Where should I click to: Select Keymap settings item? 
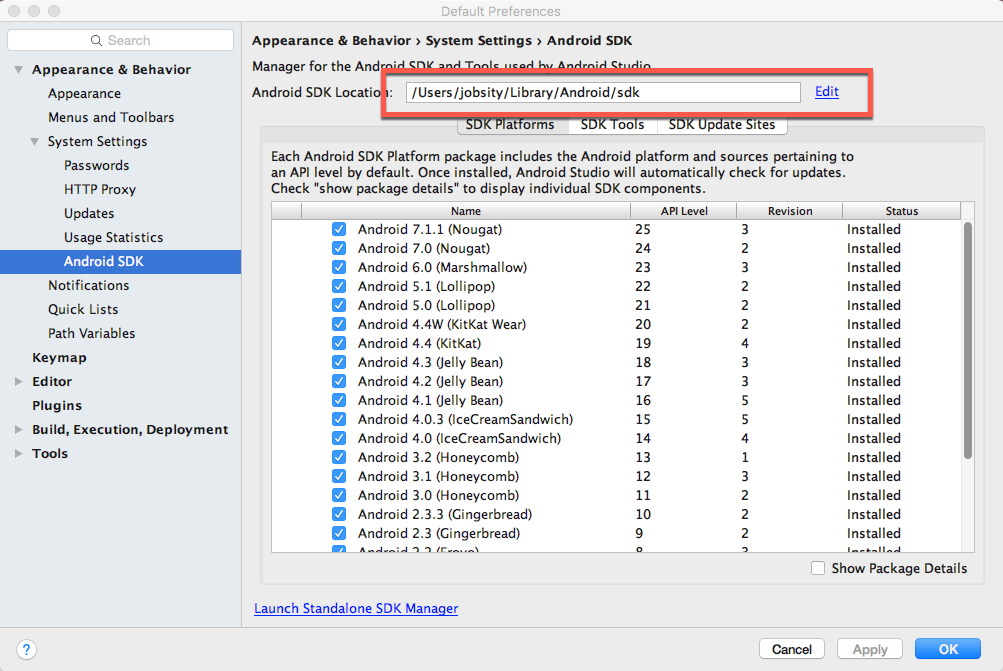pyautogui.click(x=59, y=358)
